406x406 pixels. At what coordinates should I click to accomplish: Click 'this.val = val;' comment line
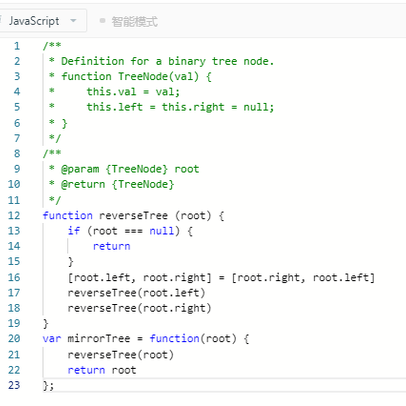pyautogui.click(x=133, y=92)
